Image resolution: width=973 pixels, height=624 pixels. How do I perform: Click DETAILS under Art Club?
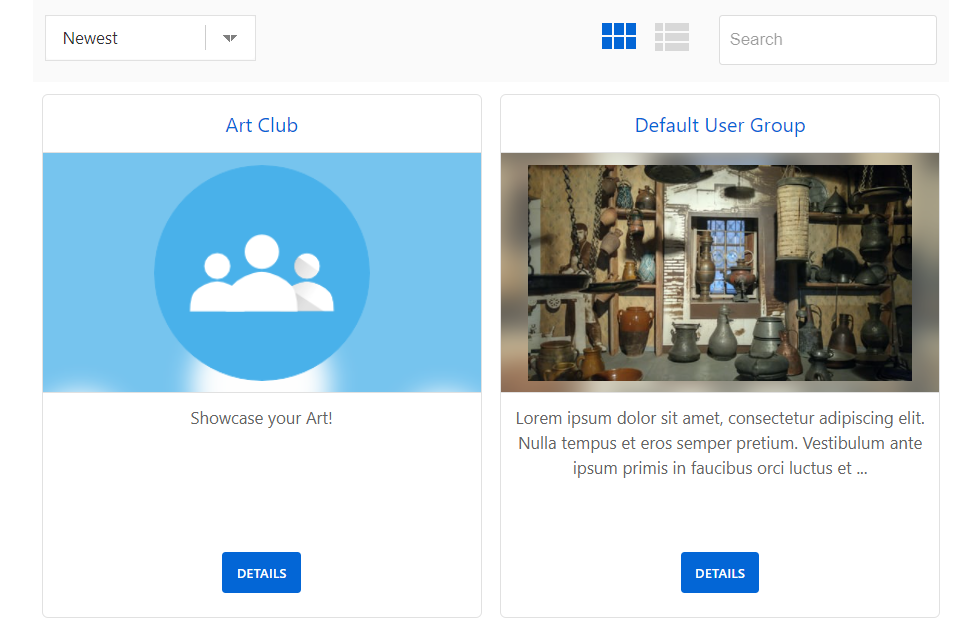point(261,572)
